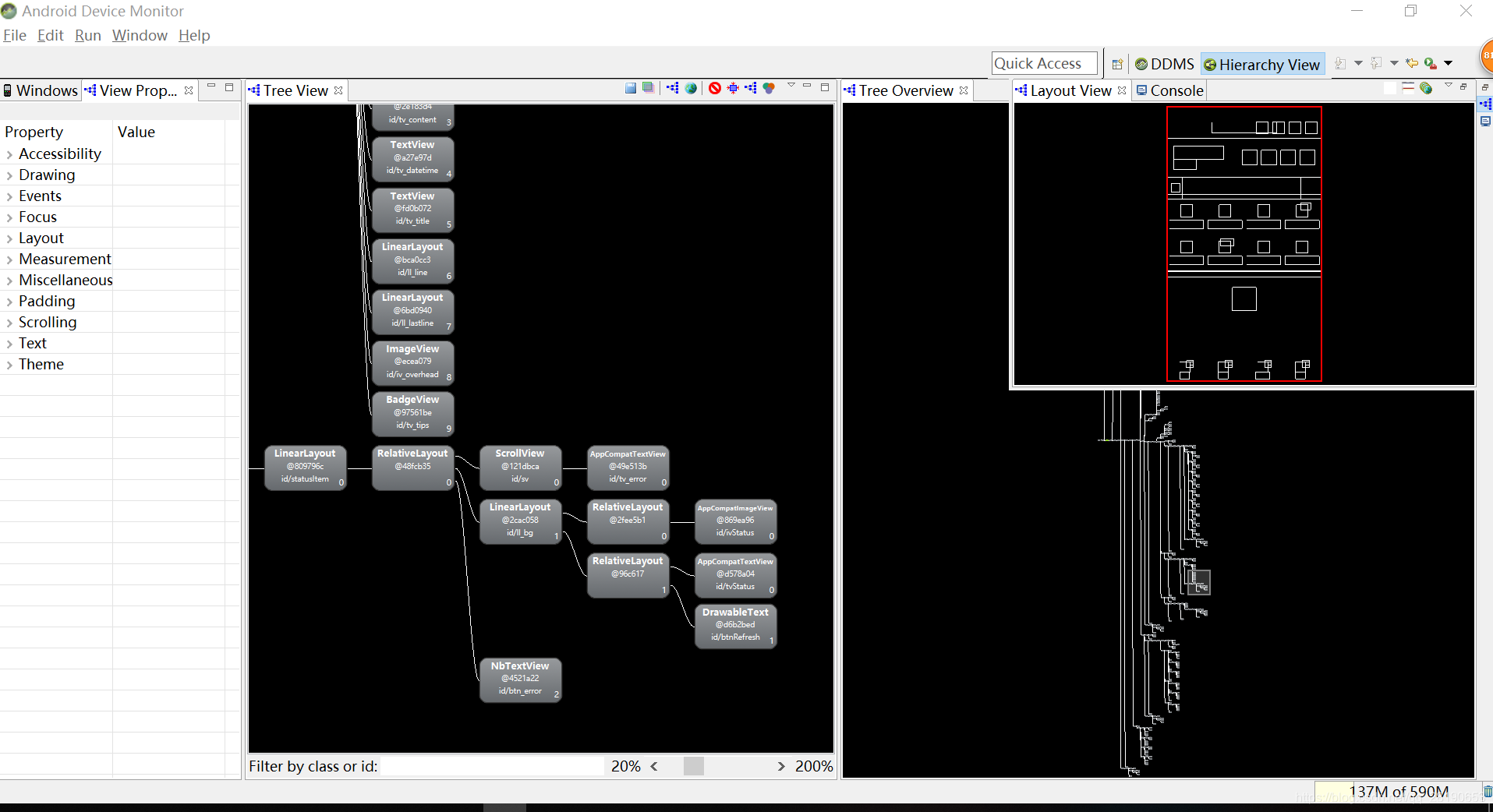Expand the Events property group
Viewport: 1493px width, 812px height.
(9, 196)
